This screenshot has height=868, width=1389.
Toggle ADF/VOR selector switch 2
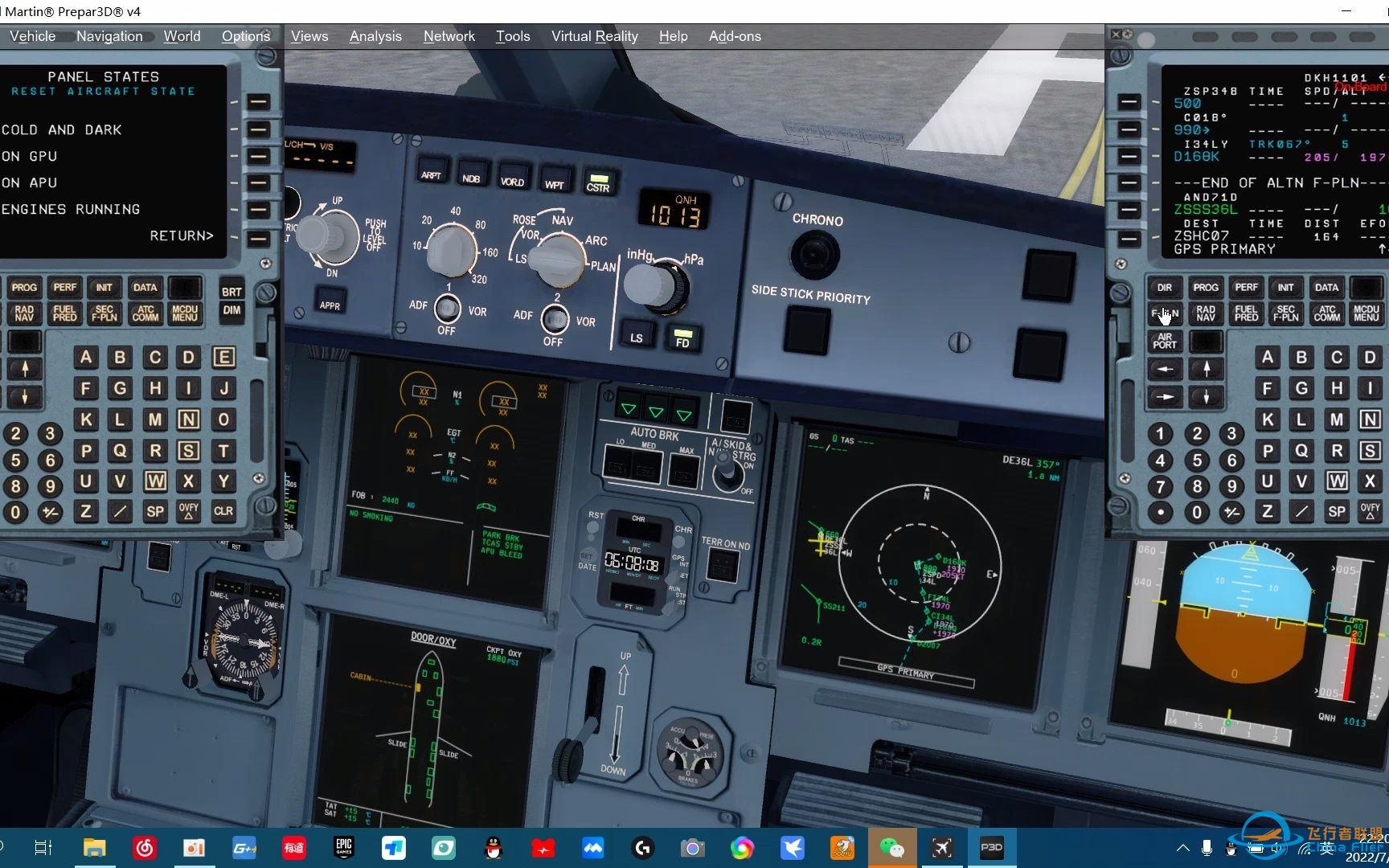554,320
